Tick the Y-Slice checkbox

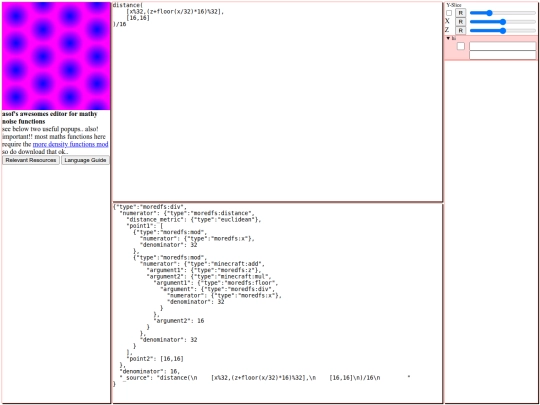point(449,13)
